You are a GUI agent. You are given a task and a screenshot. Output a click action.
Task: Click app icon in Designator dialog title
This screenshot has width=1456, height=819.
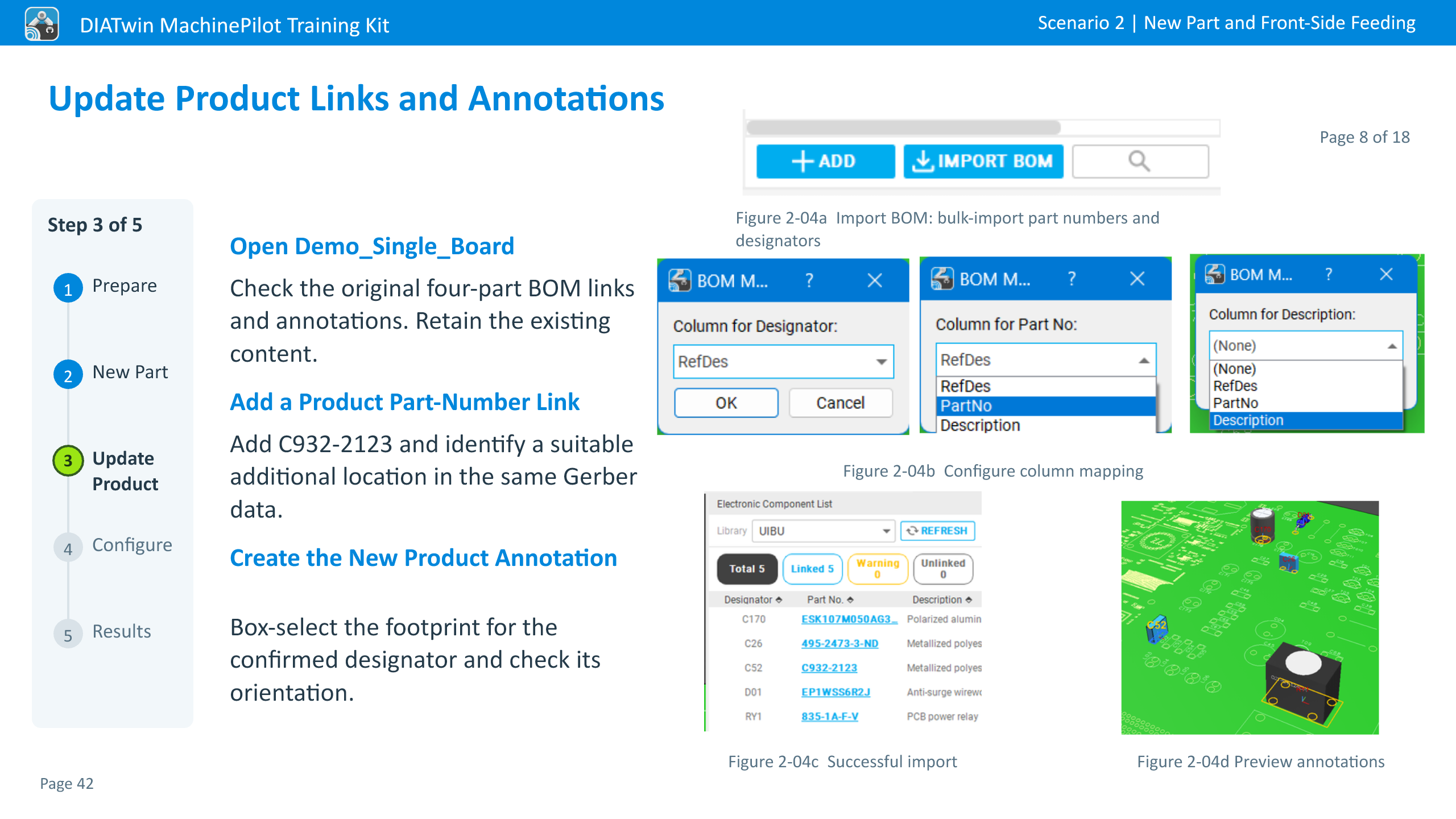[680, 280]
